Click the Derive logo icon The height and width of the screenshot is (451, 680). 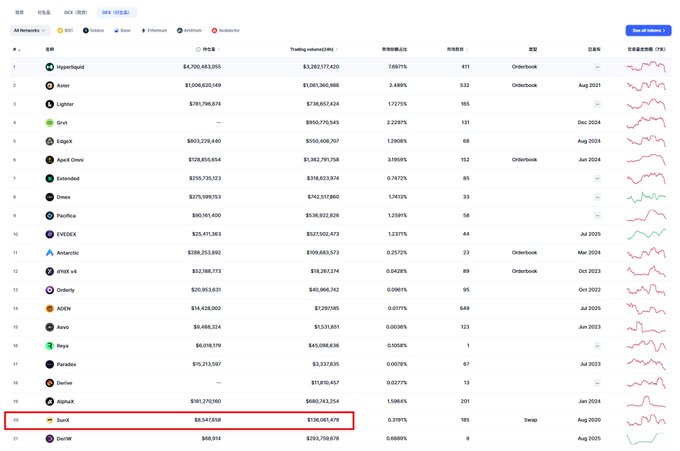[x=49, y=383]
